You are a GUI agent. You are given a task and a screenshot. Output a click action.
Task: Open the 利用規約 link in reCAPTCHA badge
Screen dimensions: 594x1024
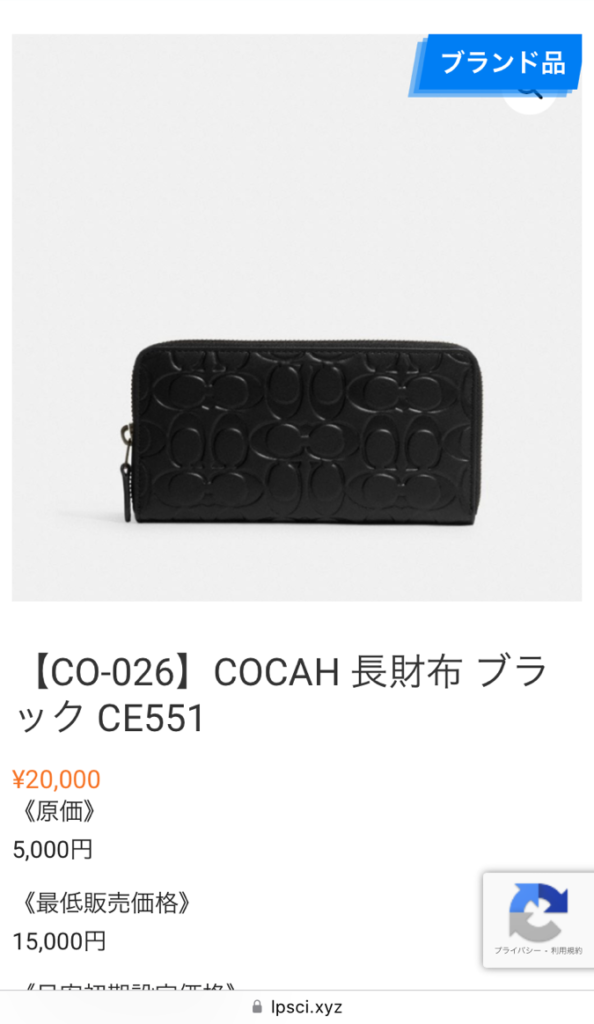pyautogui.click(x=567, y=951)
